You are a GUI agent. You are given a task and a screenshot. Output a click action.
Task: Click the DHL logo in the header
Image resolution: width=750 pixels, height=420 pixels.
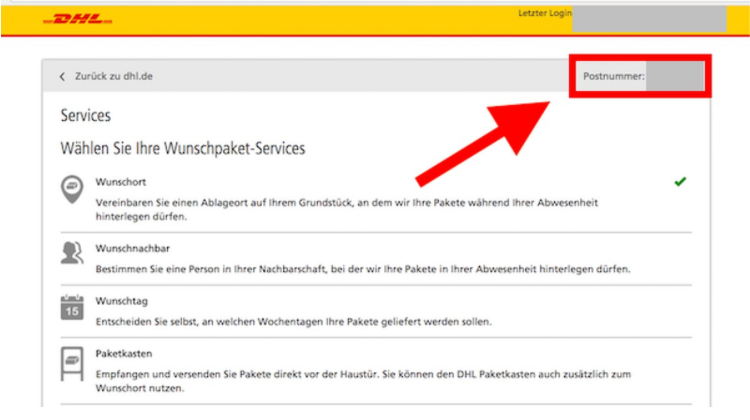pos(77,19)
